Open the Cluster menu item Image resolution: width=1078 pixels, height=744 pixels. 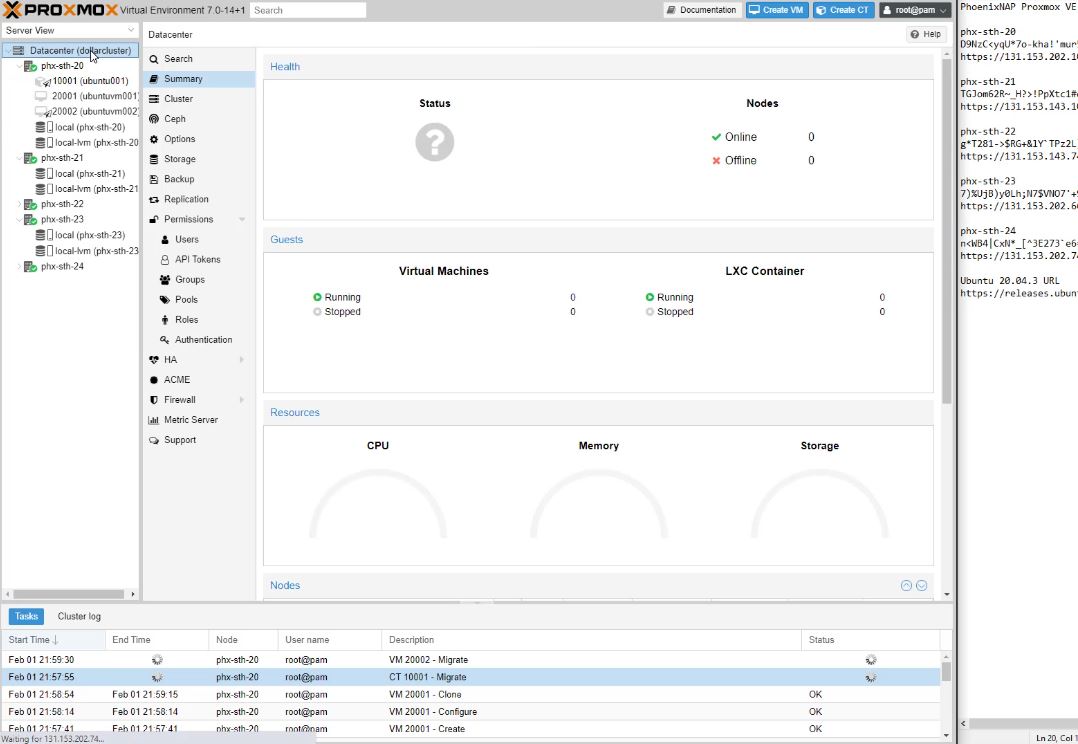point(178,99)
